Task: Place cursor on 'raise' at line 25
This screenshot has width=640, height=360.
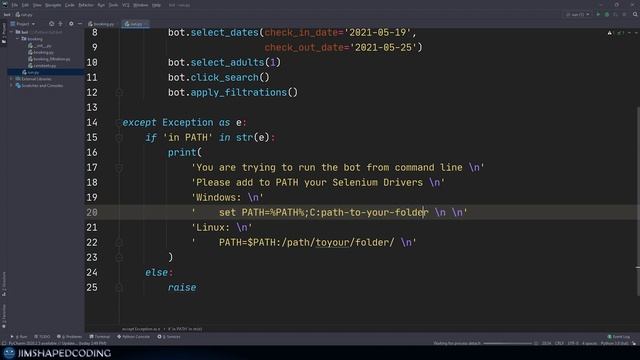Action: [x=182, y=288]
